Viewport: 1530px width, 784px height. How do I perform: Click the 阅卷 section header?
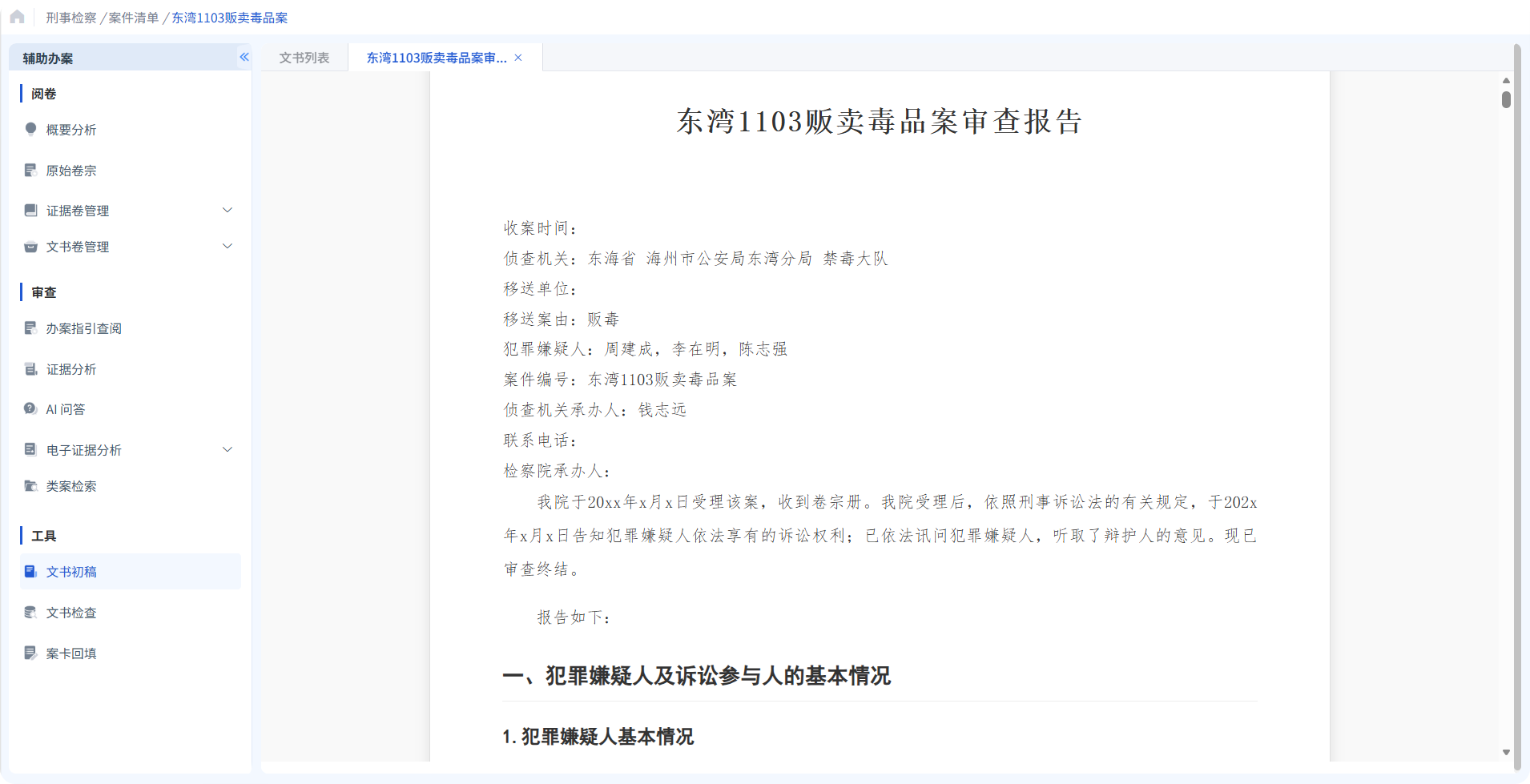pos(43,94)
